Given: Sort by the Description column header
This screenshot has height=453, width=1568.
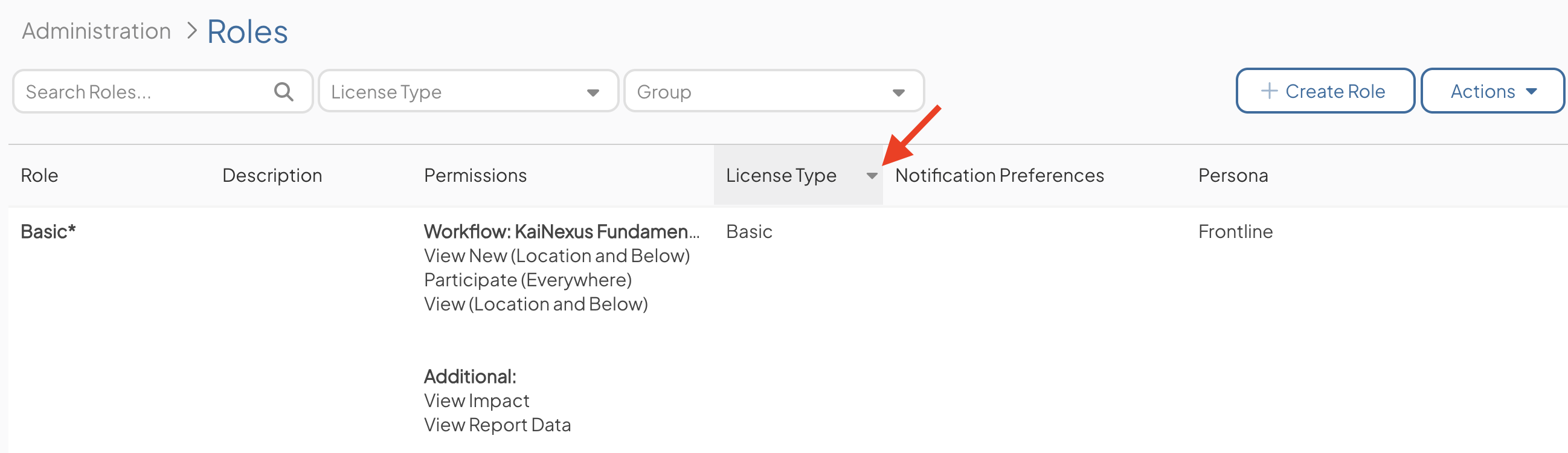Looking at the screenshot, I should tap(272, 175).
